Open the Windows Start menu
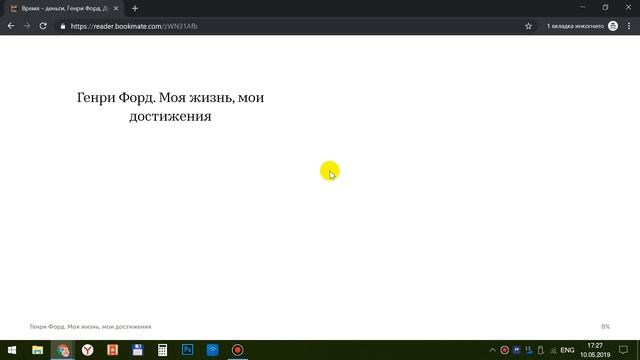 [12, 350]
